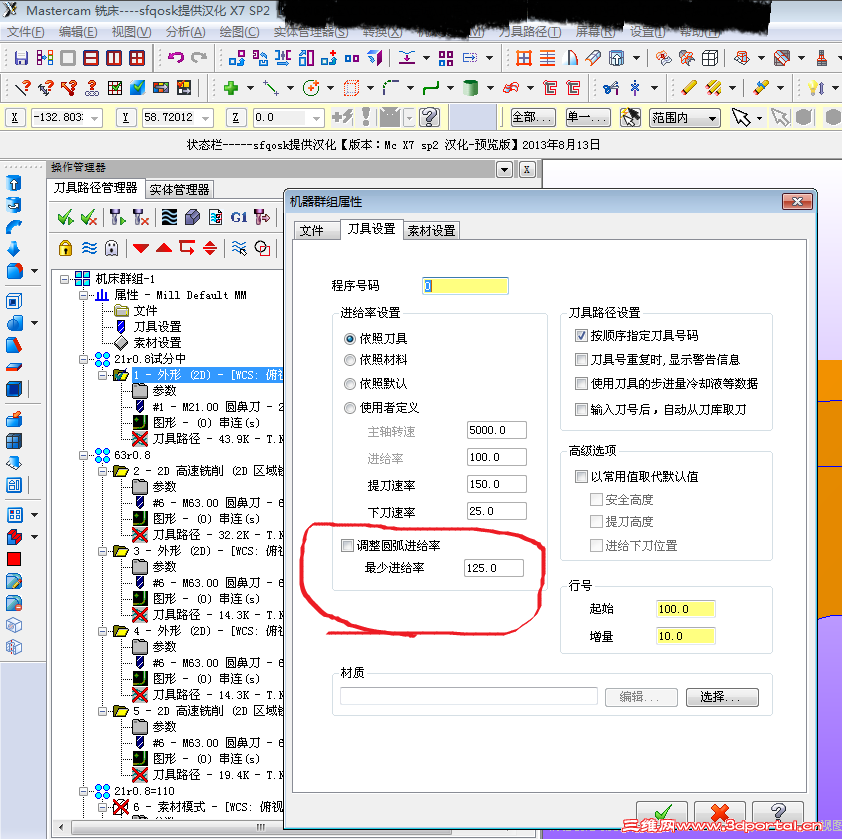Click the red square icon in left sidebar
Screen dimensions: 842x839
coord(14,559)
